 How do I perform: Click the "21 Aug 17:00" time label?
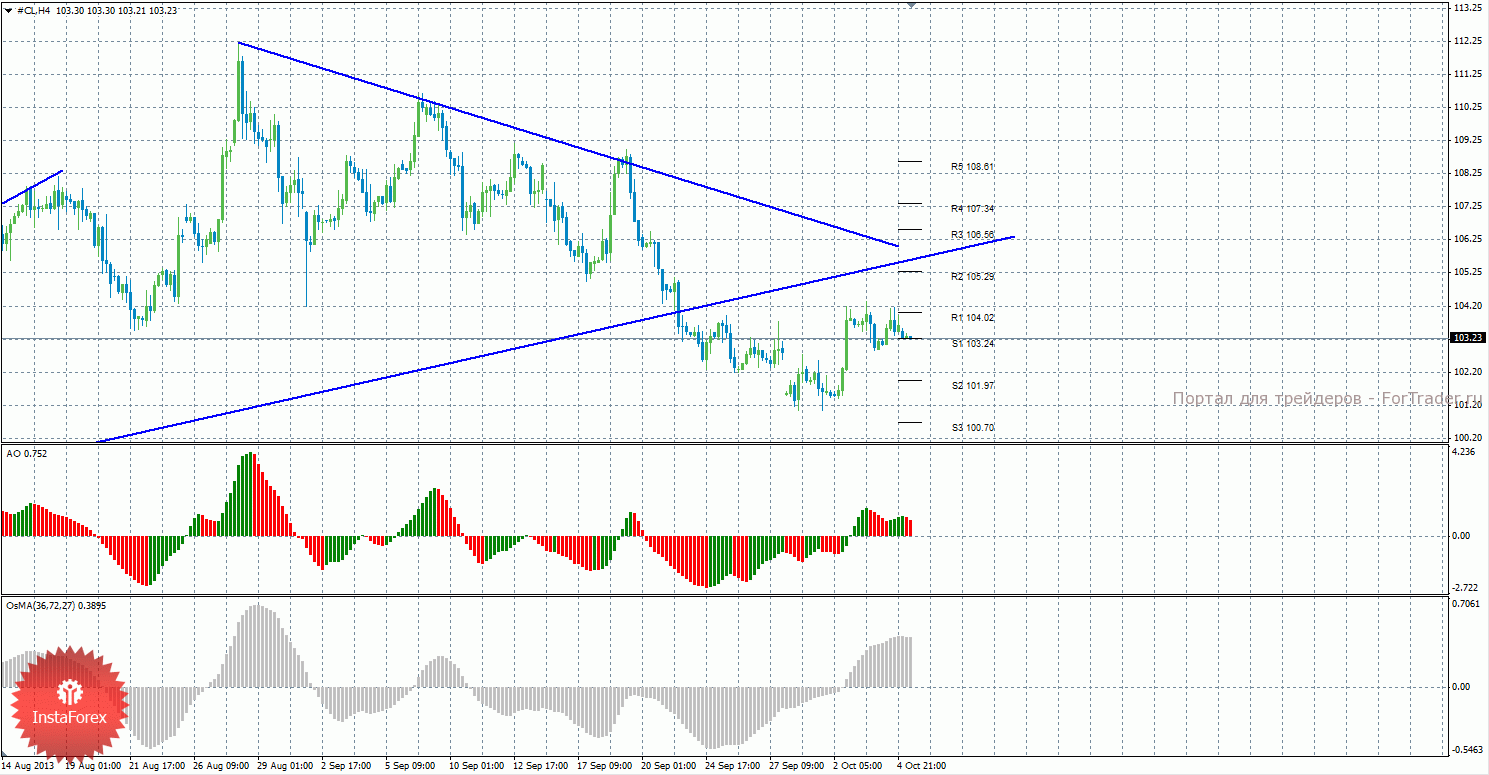[x=156, y=766]
